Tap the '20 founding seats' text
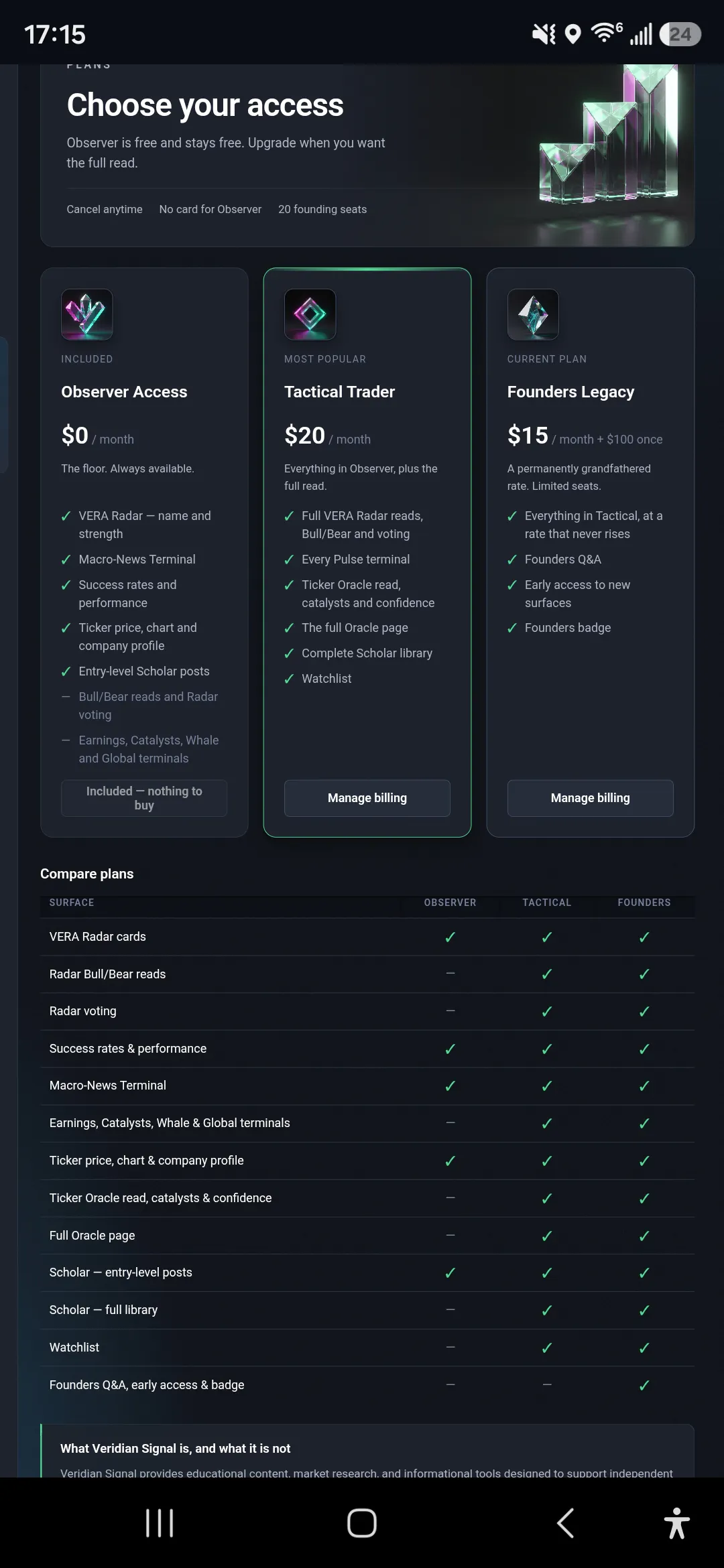 [322, 209]
